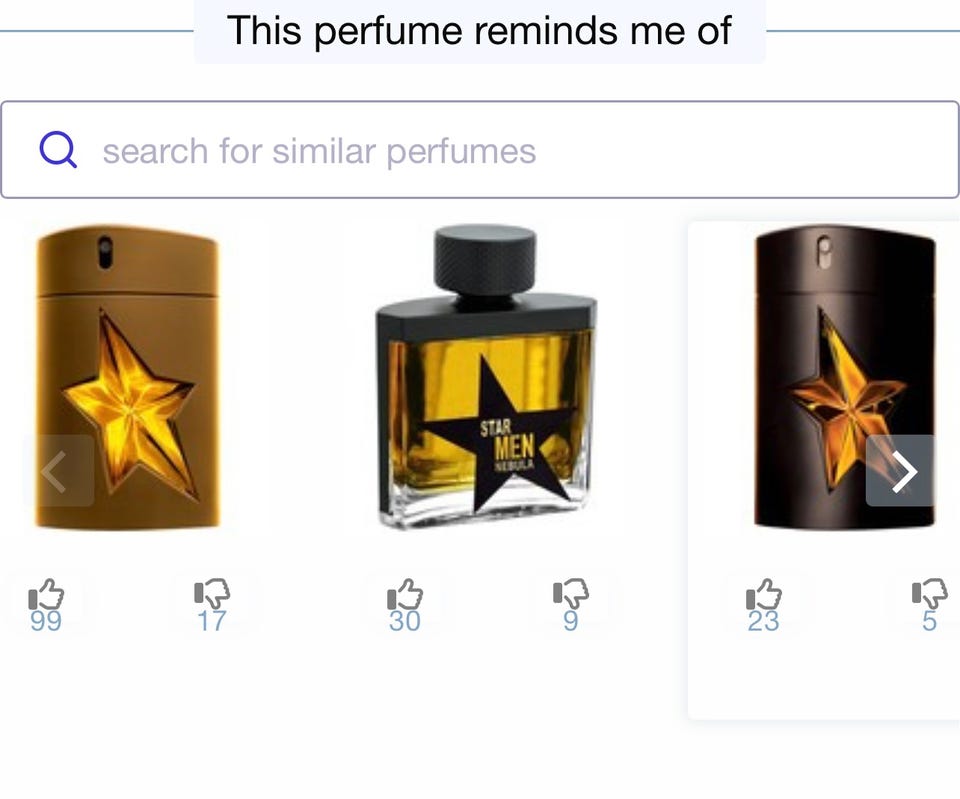Viewport: 960px width, 799px height.
Task: Open the Star Men Nebula bottle image
Action: [486, 378]
